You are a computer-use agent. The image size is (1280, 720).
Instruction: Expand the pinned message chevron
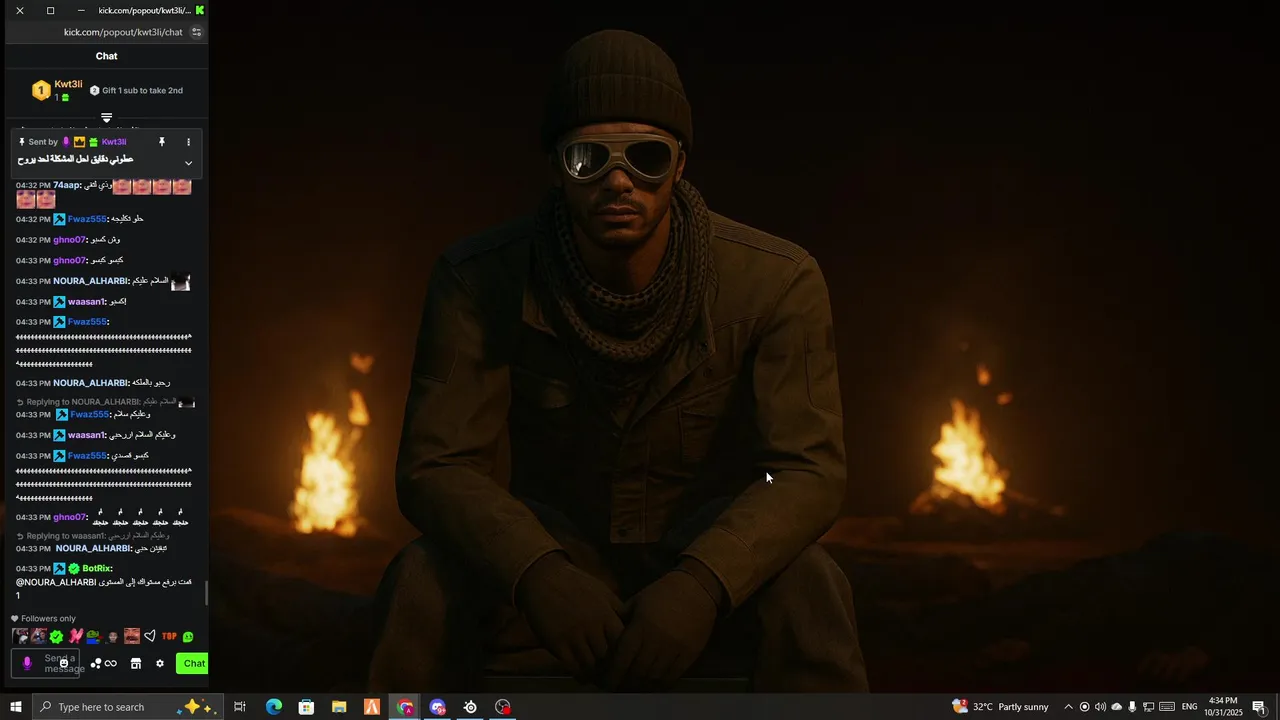coord(188,163)
